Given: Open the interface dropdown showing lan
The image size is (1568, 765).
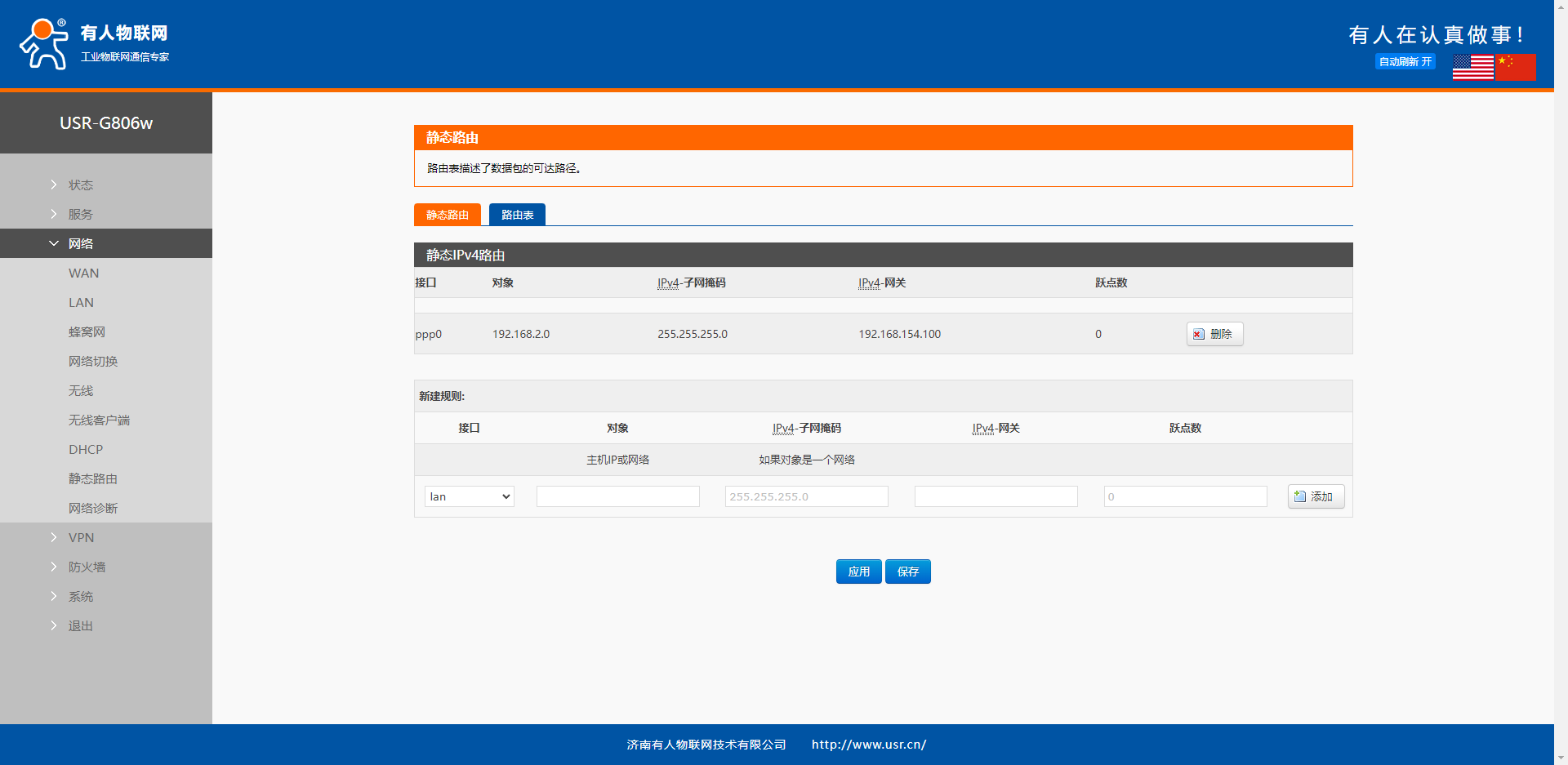Looking at the screenshot, I should pyautogui.click(x=469, y=496).
